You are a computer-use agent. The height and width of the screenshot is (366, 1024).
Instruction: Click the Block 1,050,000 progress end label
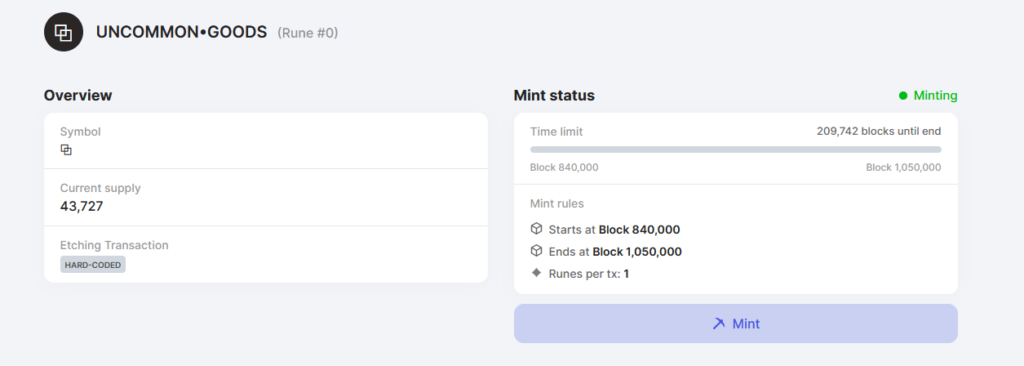pos(904,167)
